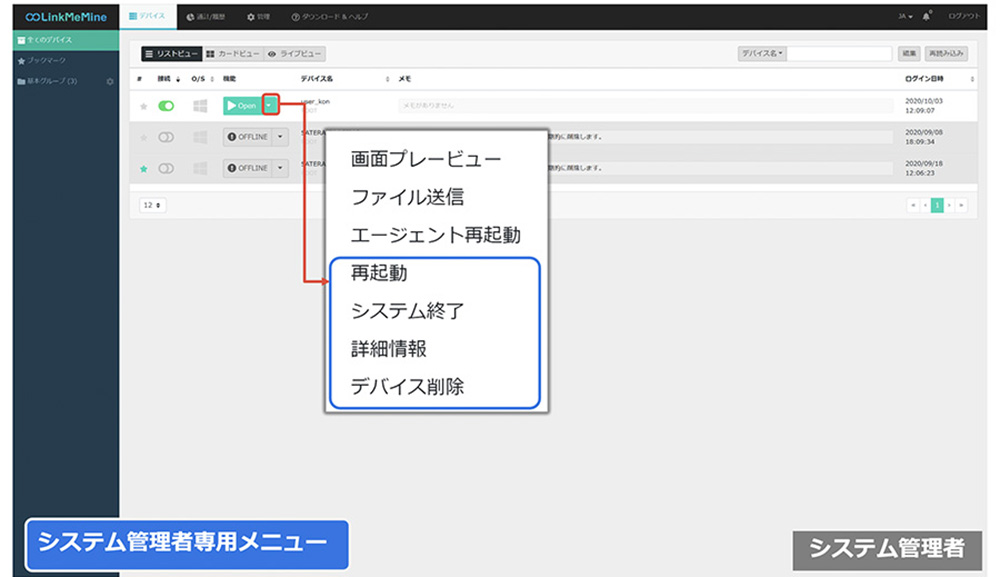Sort by the O/S column
The width and height of the screenshot is (1000, 577).
click(x=202, y=79)
